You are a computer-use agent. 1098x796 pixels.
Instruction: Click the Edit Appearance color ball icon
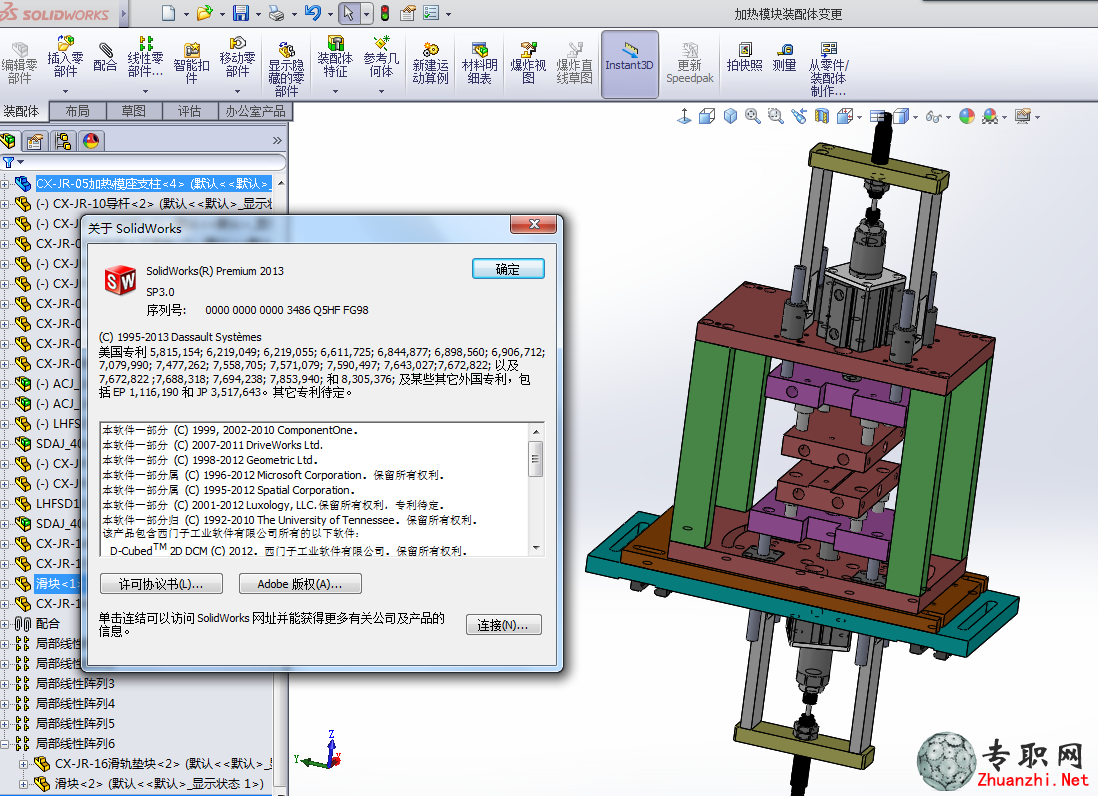967,116
